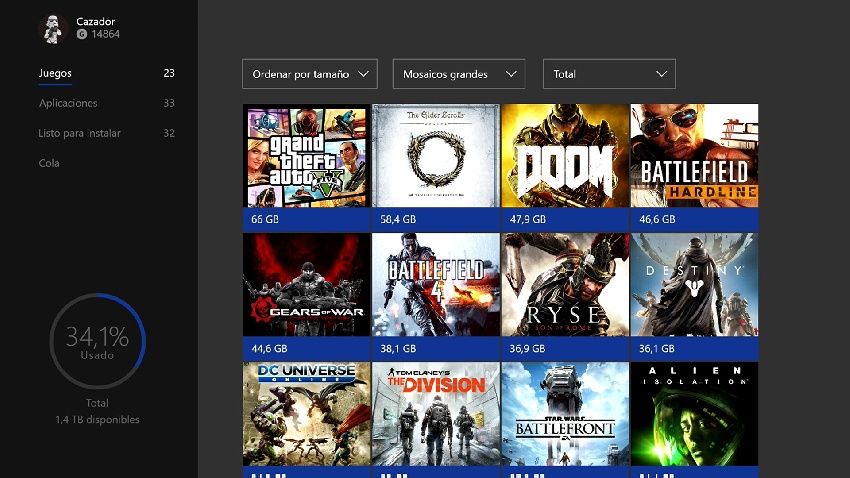
Task: Switch to the Aplicaciones section
Action: [68, 103]
